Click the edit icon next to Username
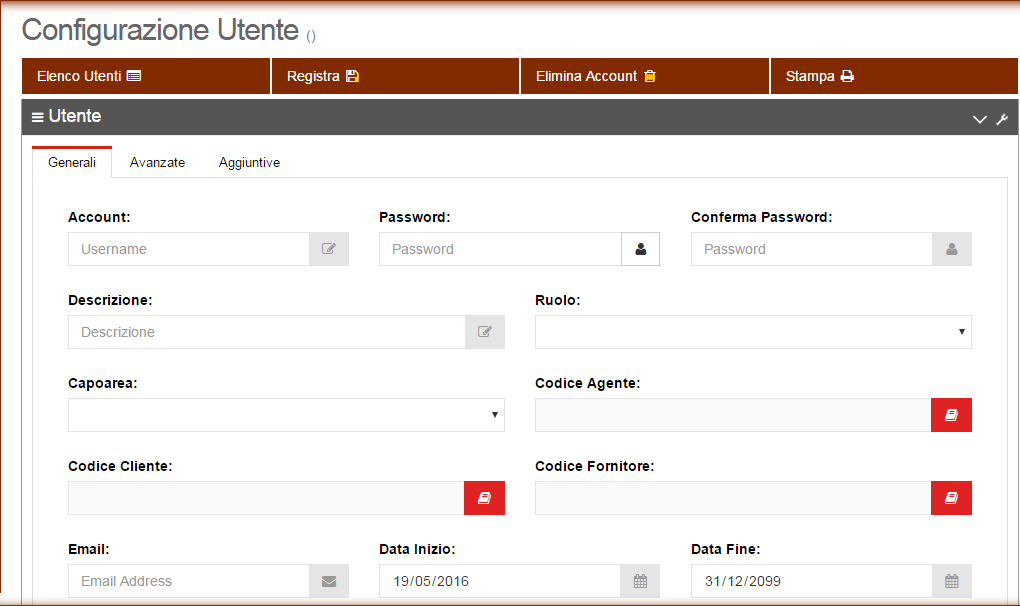 click(x=328, y=249)
